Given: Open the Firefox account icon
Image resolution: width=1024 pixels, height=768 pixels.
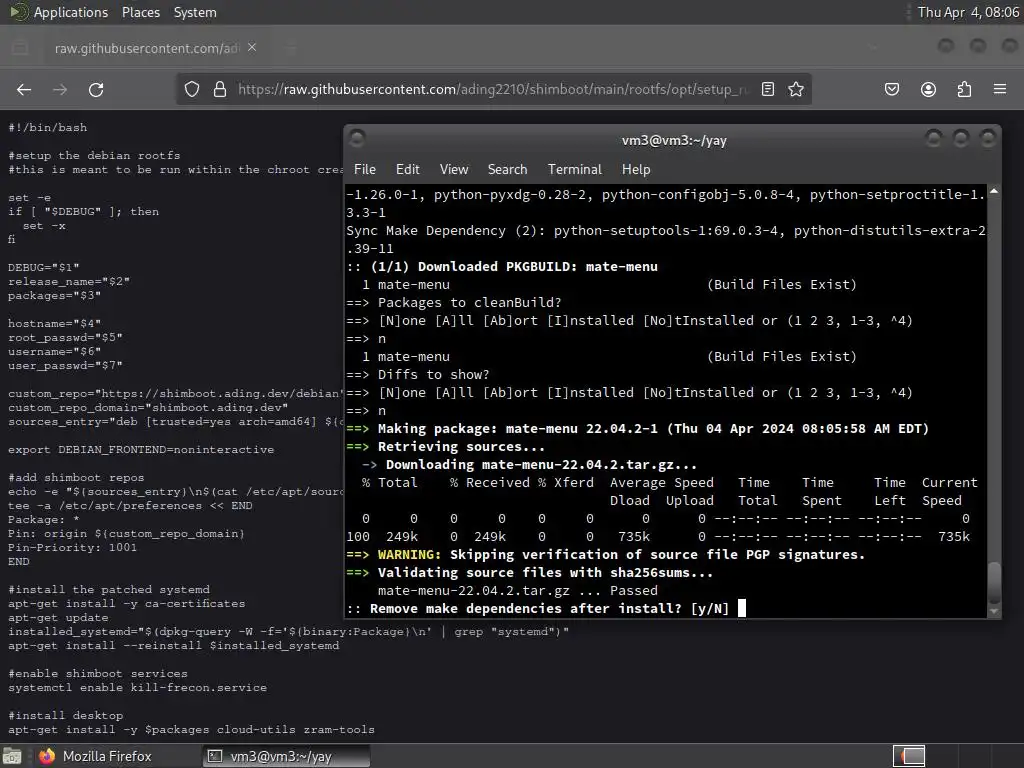Looking at the screenshot, I should (x=928, y=89).
